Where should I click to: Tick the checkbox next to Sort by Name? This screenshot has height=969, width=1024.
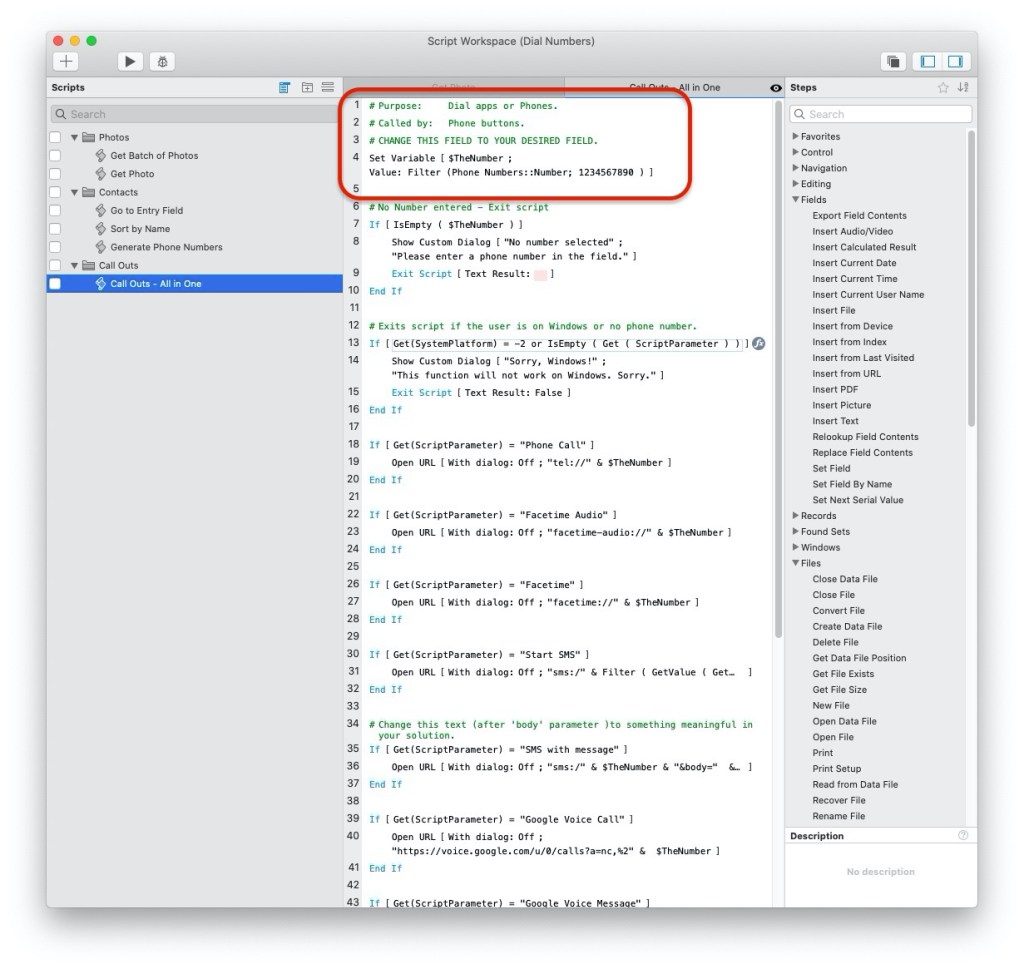tap(55, 229)
